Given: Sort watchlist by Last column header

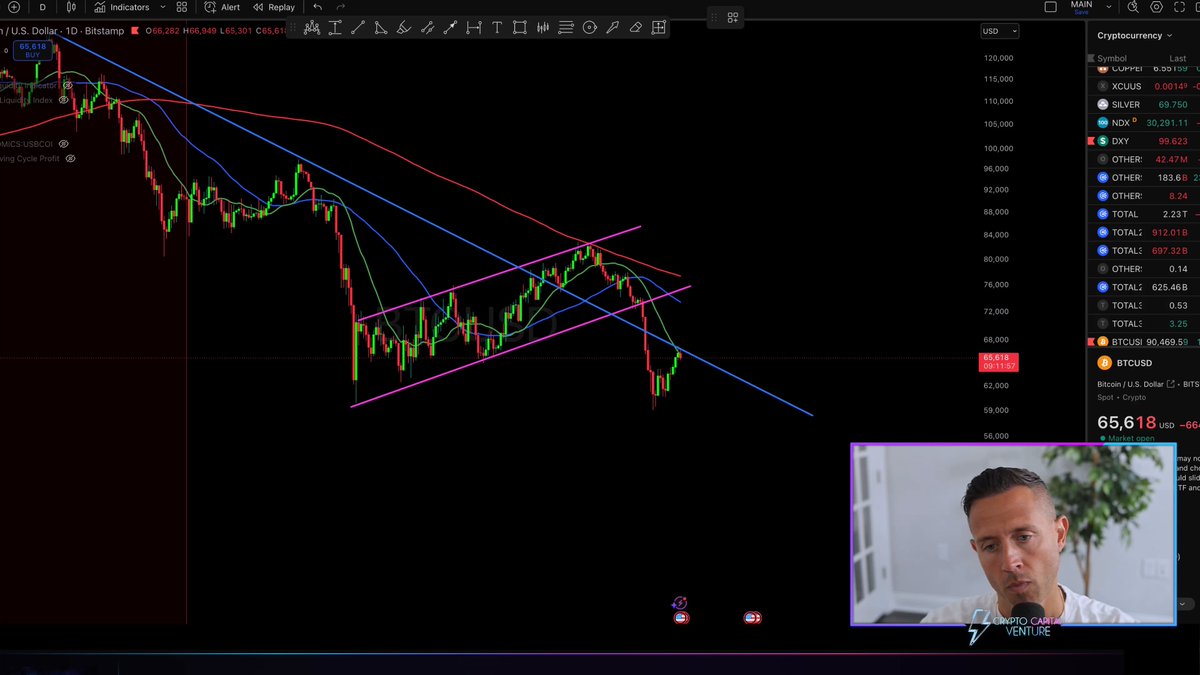Looking at the screenshot, I should pos(1177,59).
